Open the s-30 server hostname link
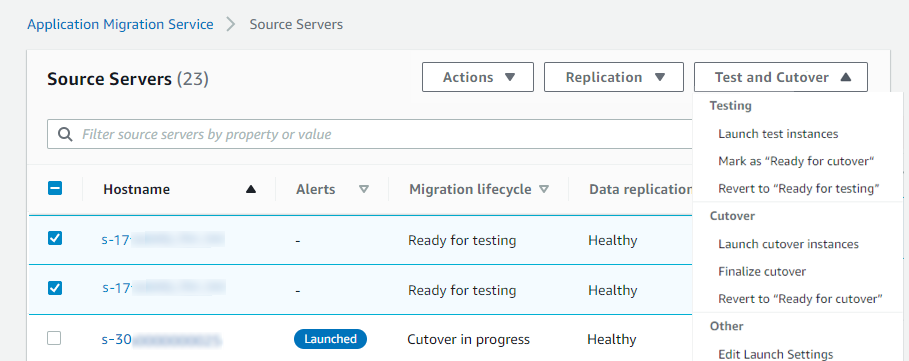 coord(161,340)
